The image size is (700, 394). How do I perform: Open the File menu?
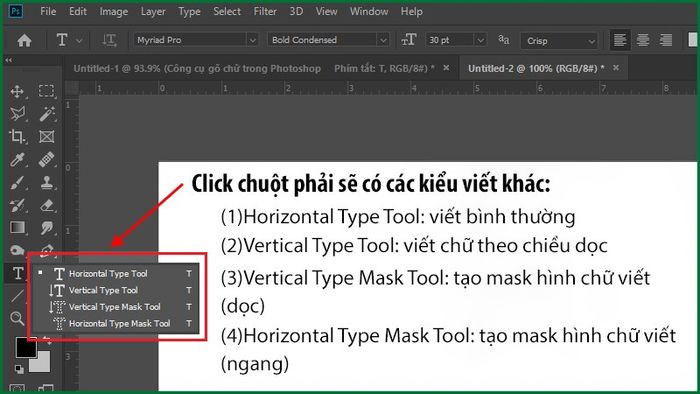tap(48, 11)
